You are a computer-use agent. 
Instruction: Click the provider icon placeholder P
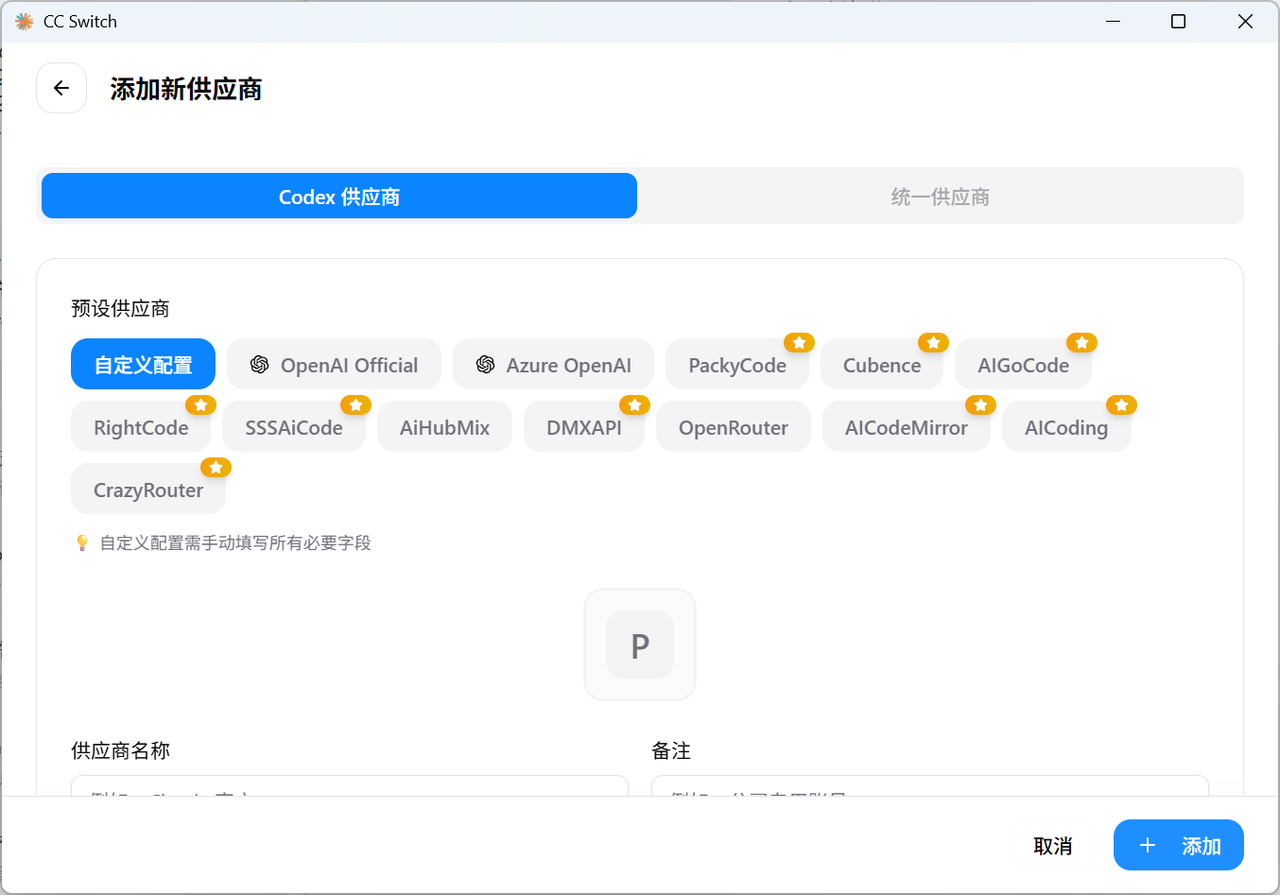tap(640, 645)
